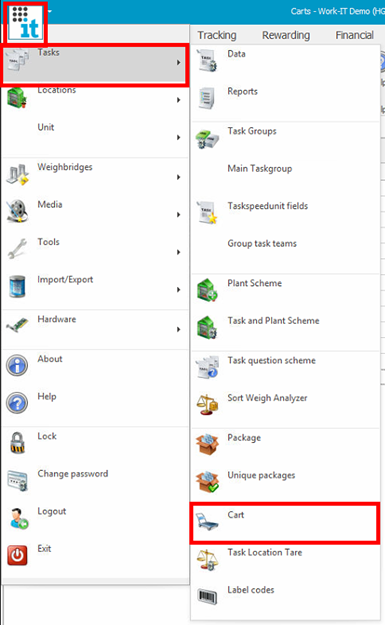The image size is (385, 625).
Task: Switch to the Tracking tab
Action: 217,35
